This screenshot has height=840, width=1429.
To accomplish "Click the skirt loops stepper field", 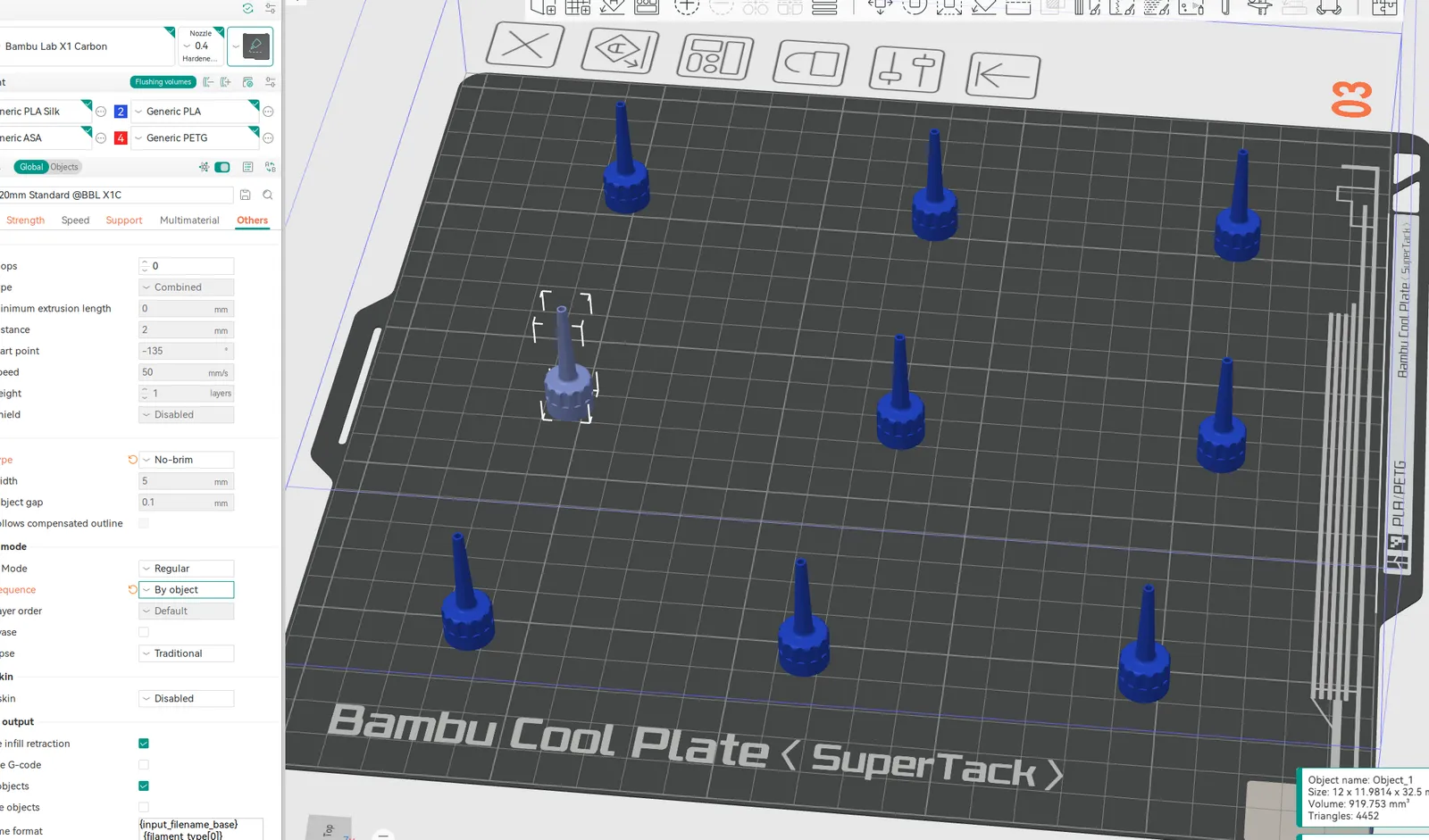I will pos(187,266).
